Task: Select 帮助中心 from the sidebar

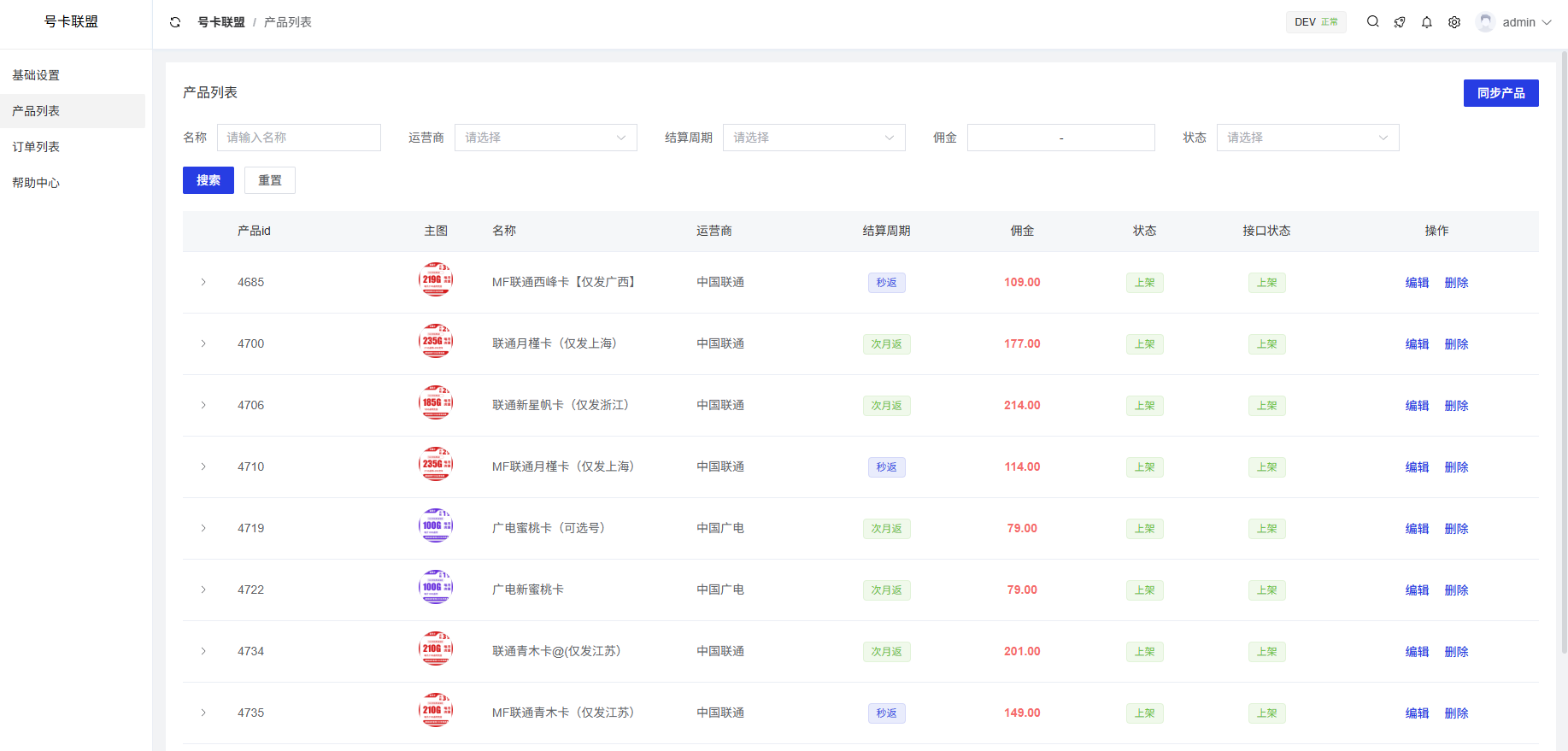Action: point(36,183)
